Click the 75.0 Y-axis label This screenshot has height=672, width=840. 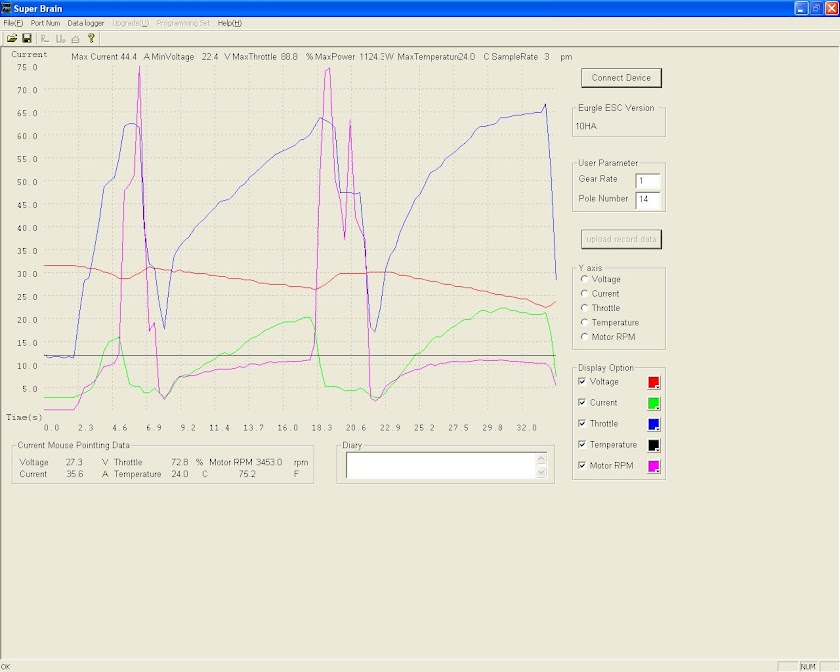coord(27,67)
